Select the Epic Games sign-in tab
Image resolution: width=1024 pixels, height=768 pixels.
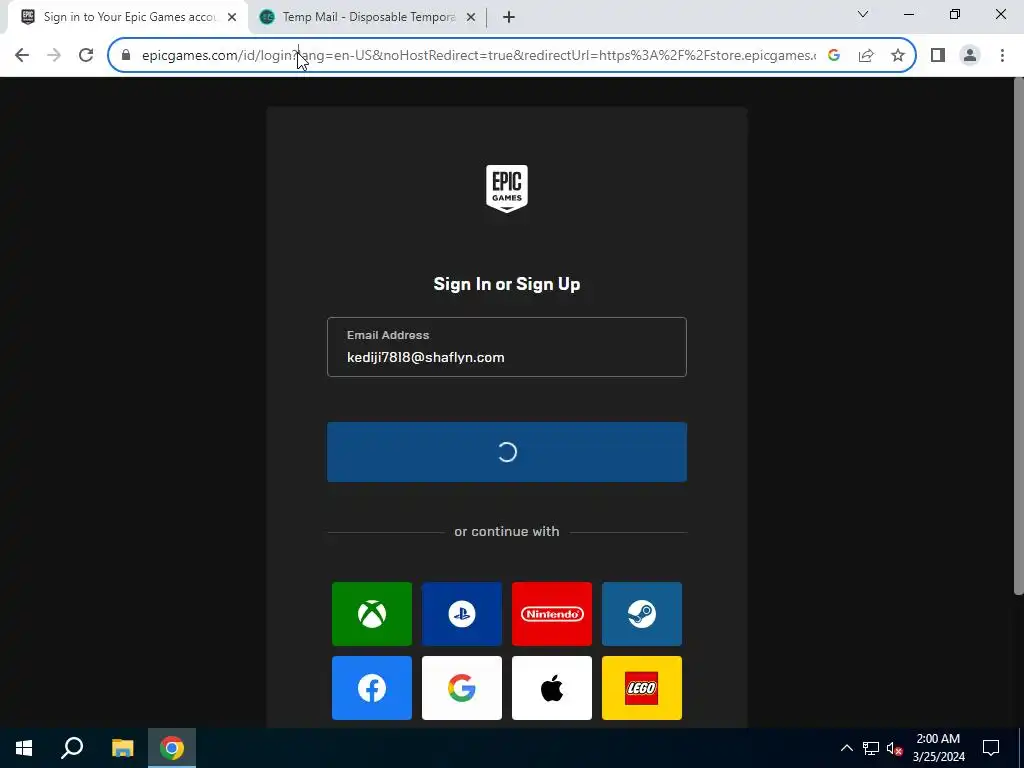coord(129,17)
